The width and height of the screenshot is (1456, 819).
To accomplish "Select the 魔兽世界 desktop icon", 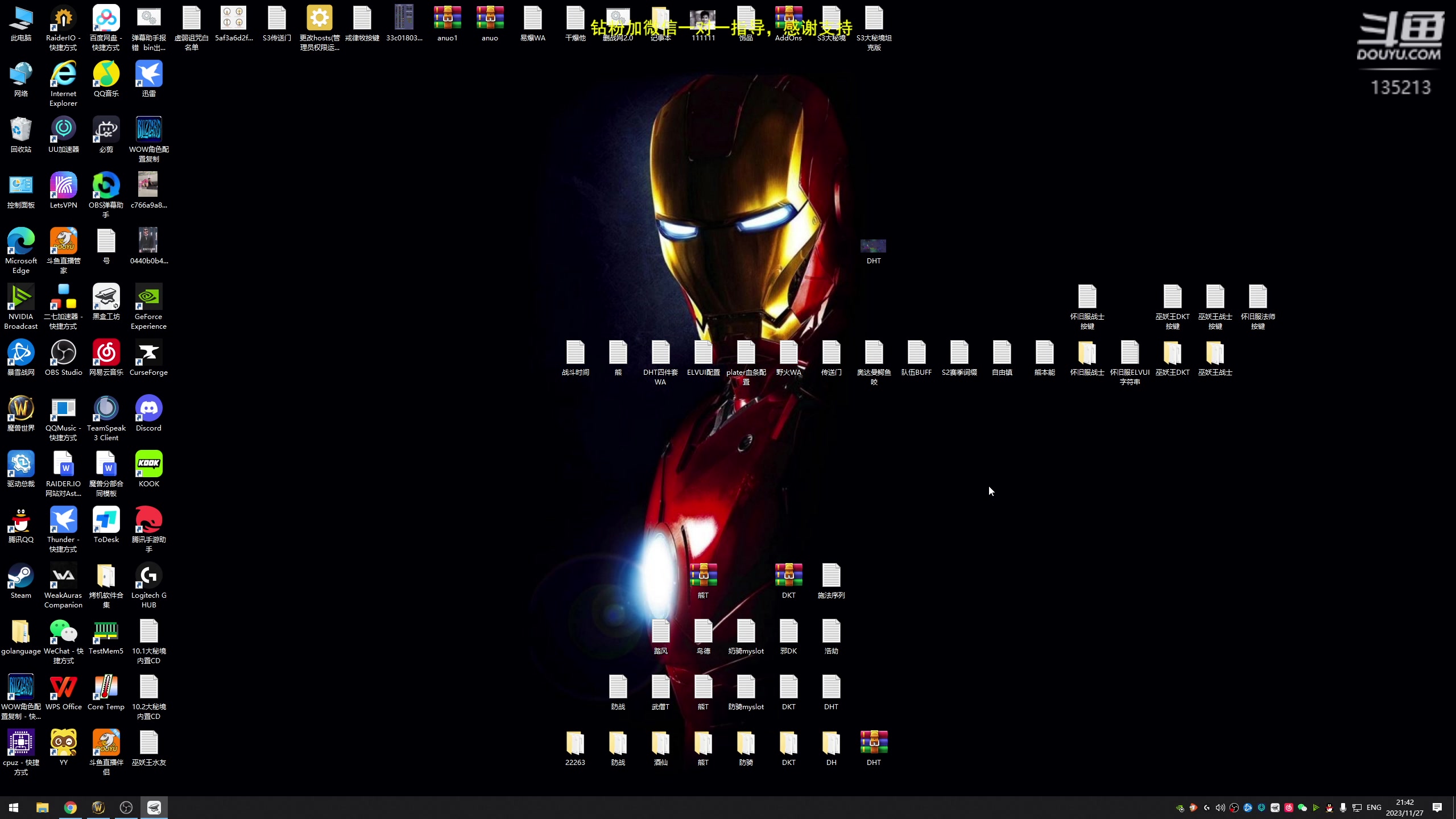I will click(x=21, y=413).
